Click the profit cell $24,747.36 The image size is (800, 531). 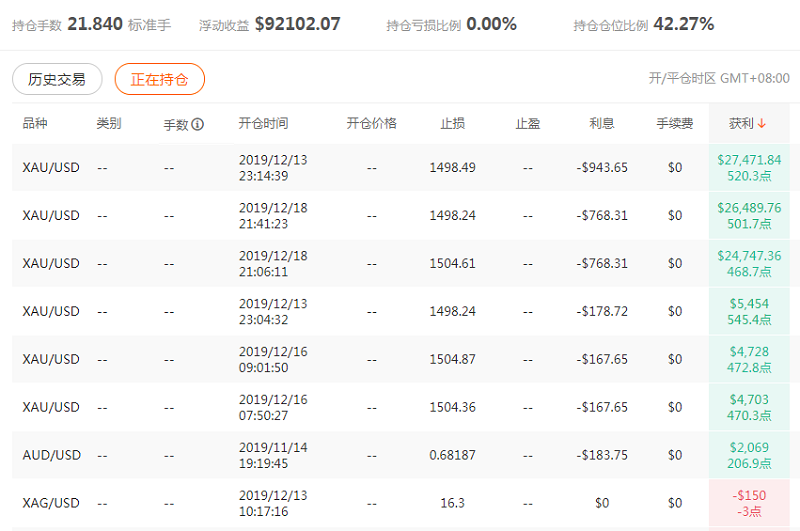749,264
